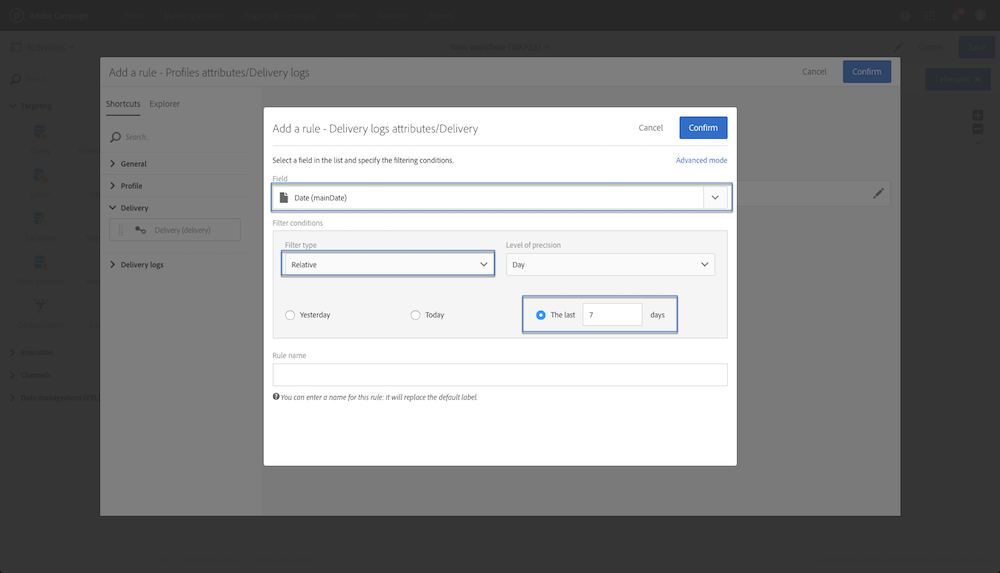This screenshot has height=573, width=1000.
Task: Open the help icon in top bar
Action: click(905, 16)
